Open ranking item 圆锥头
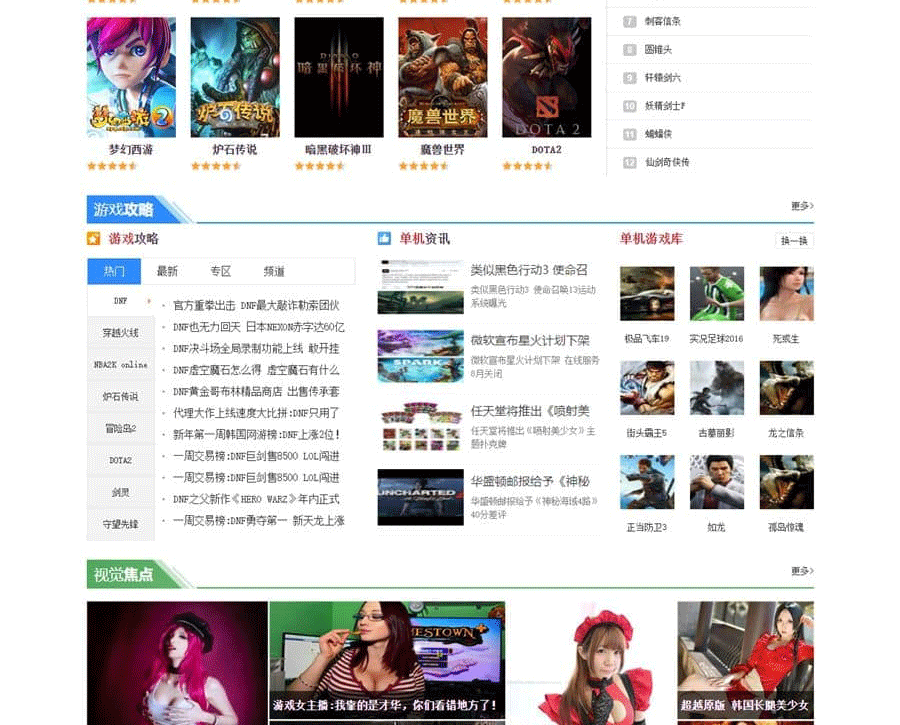 coord(658,49)
